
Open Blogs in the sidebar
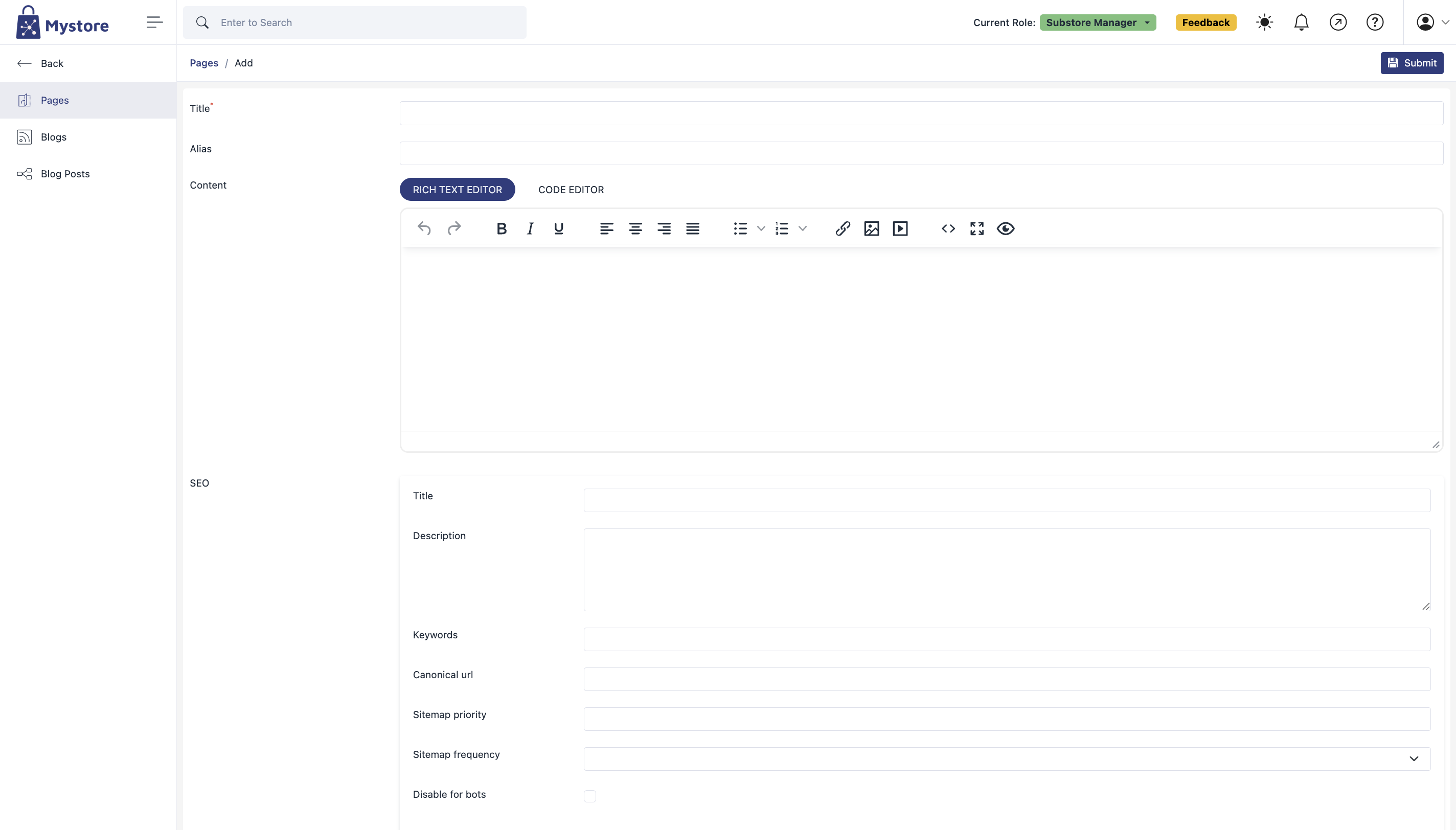tap(88, 137)
